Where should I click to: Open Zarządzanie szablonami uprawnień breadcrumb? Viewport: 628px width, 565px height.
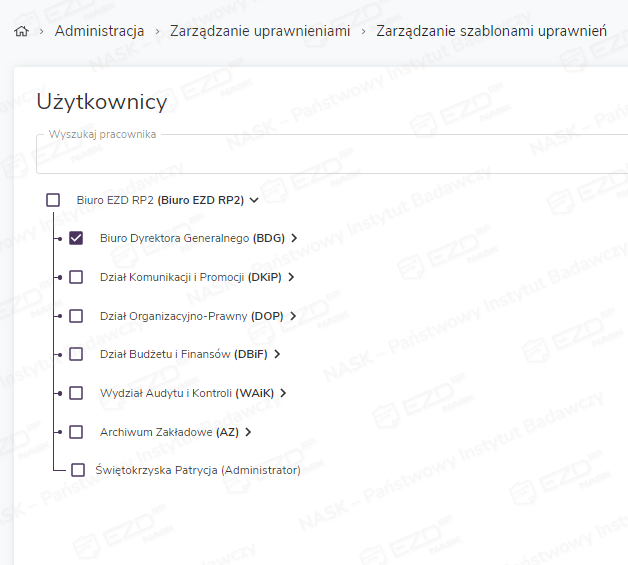(491, 31)
